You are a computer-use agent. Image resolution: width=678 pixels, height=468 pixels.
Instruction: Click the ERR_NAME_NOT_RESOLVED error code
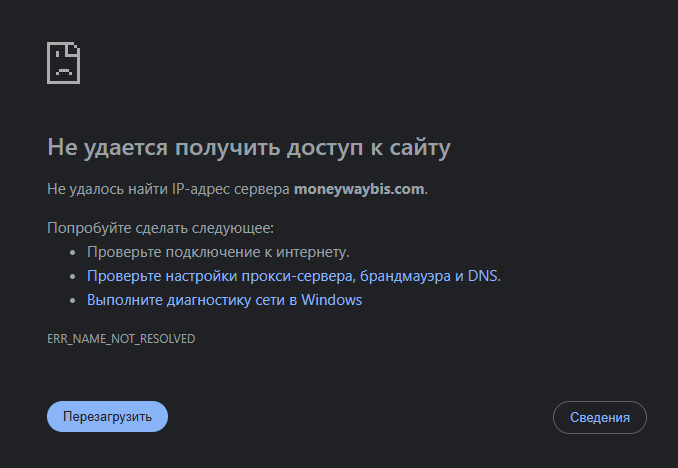(121, 339)
